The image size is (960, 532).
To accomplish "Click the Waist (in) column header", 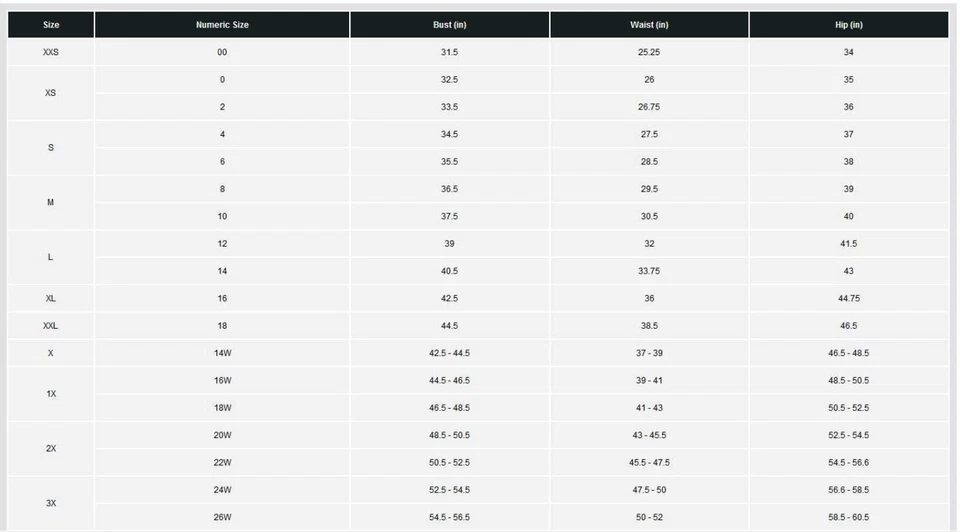I will tap(649, 25).
